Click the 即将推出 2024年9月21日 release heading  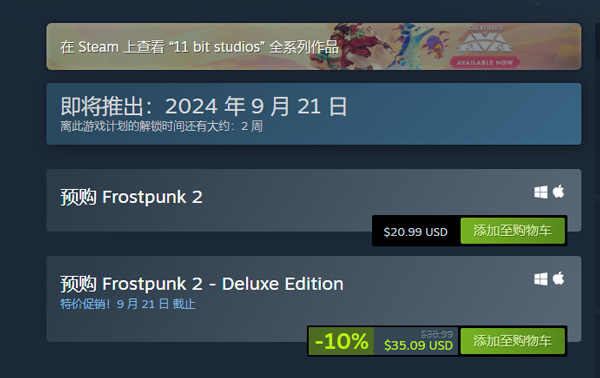[x=204, y=106]
